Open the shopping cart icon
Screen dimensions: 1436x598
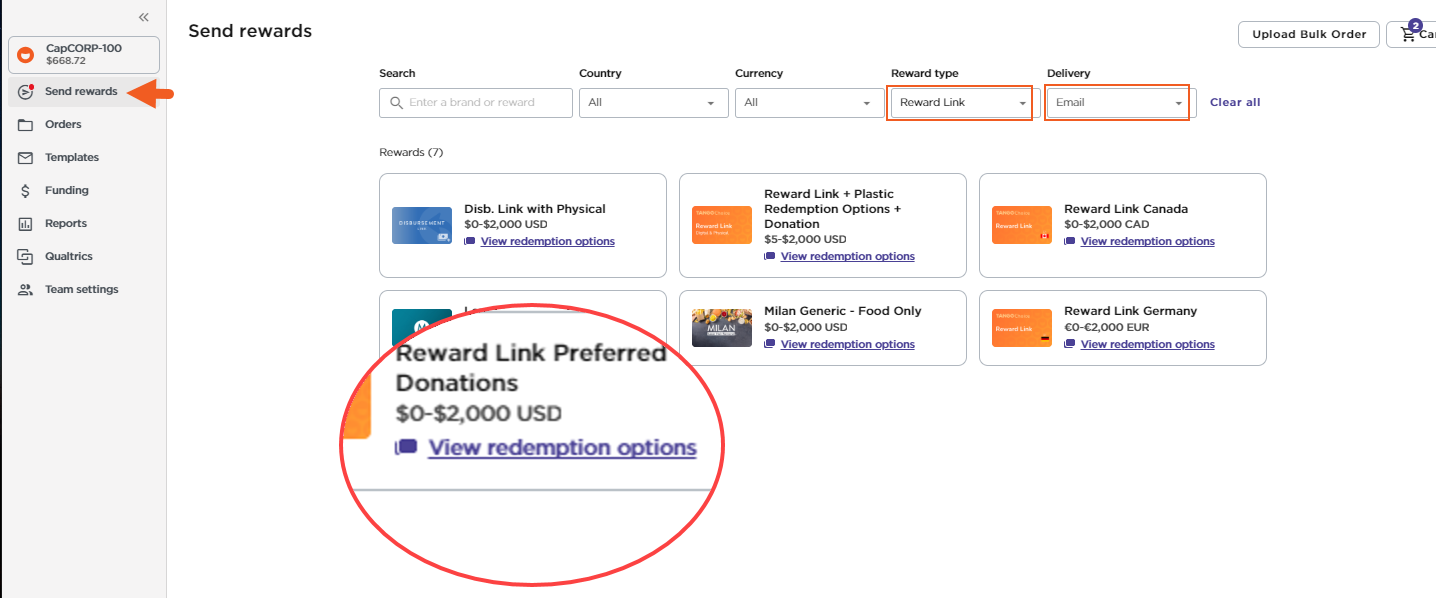1409,34
